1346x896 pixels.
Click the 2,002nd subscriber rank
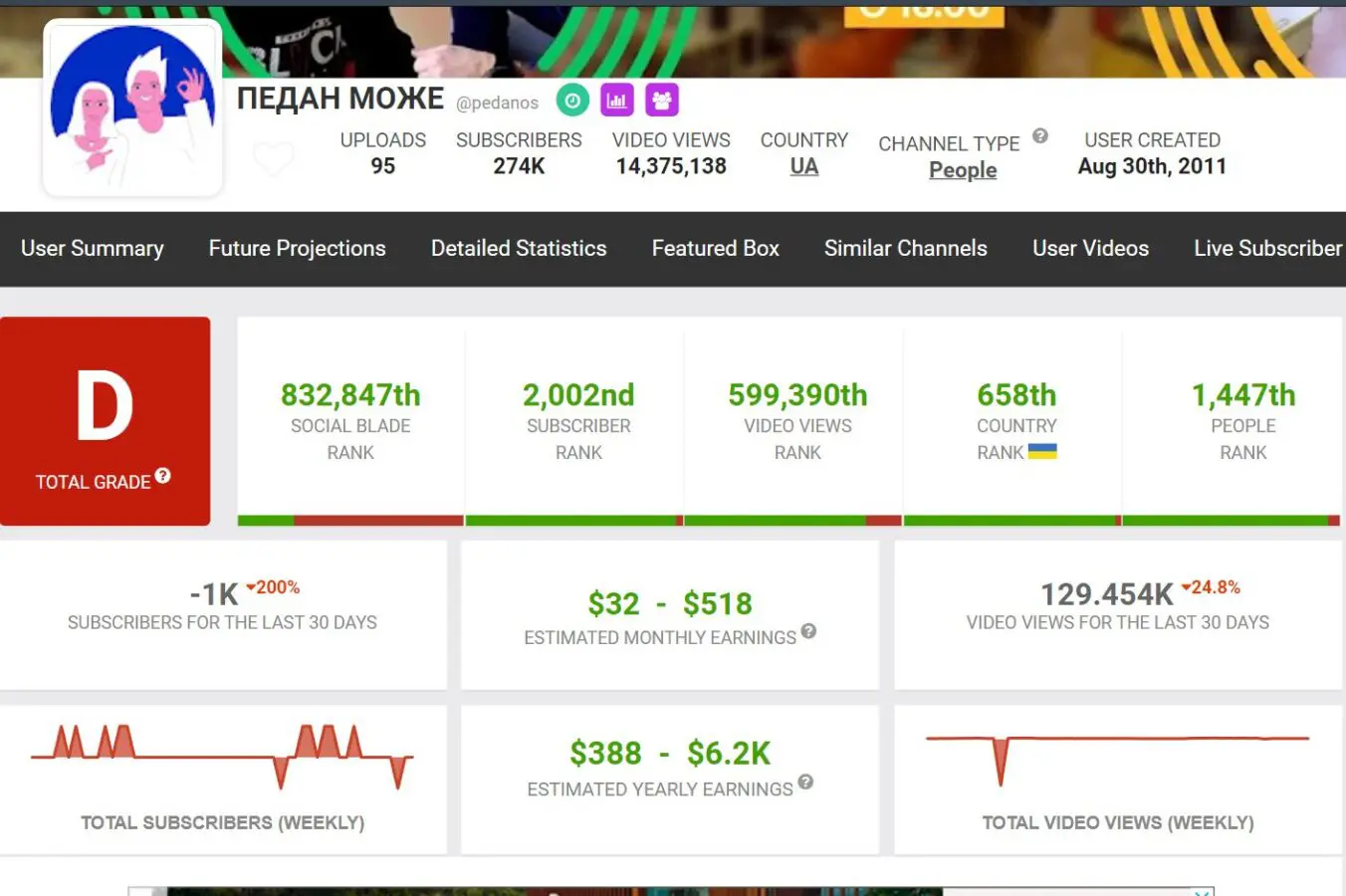[578, 395]
